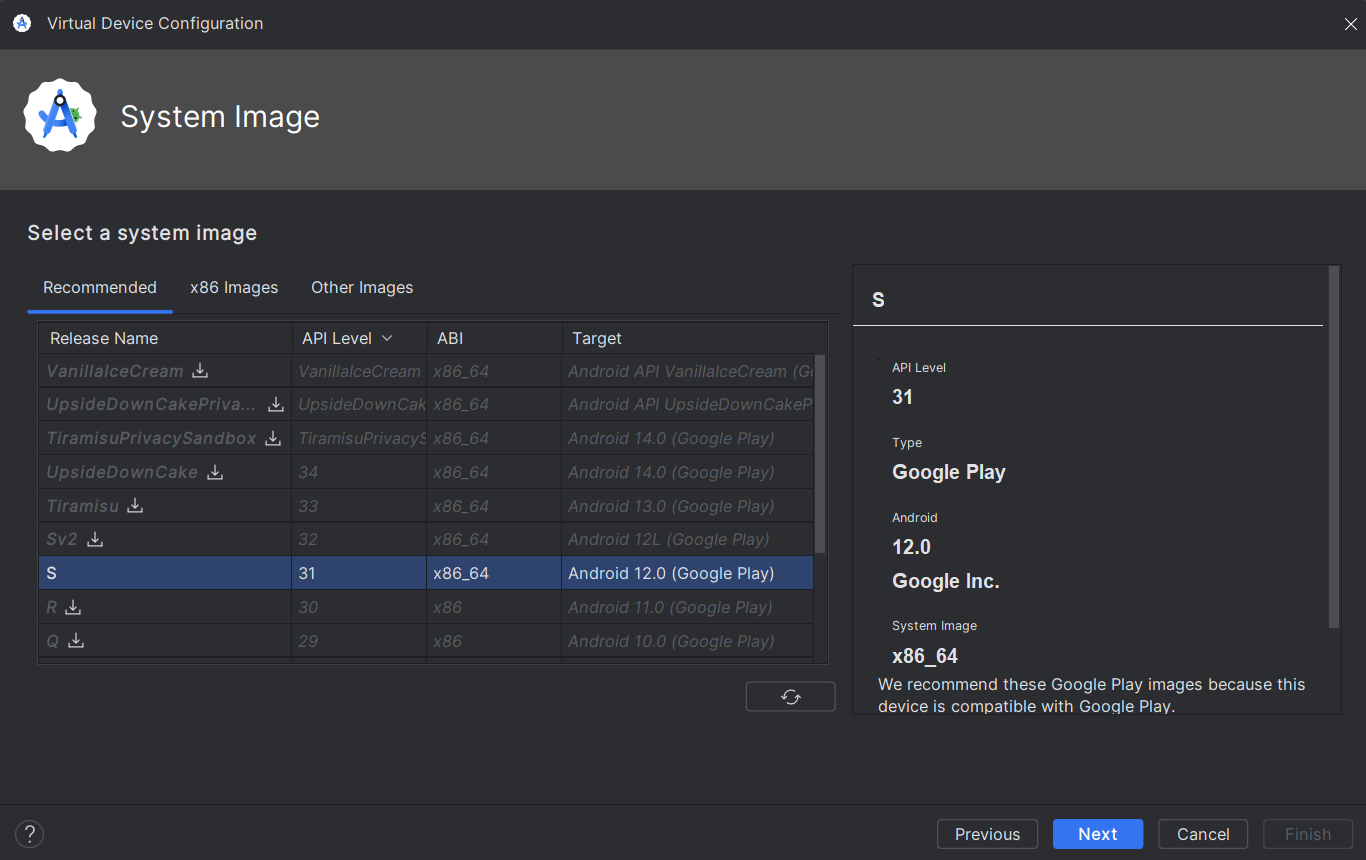Download the TiramisuPrivacySandbox system image
Viewport: 1366px width, 860px height.
click(x=273, y=438)
